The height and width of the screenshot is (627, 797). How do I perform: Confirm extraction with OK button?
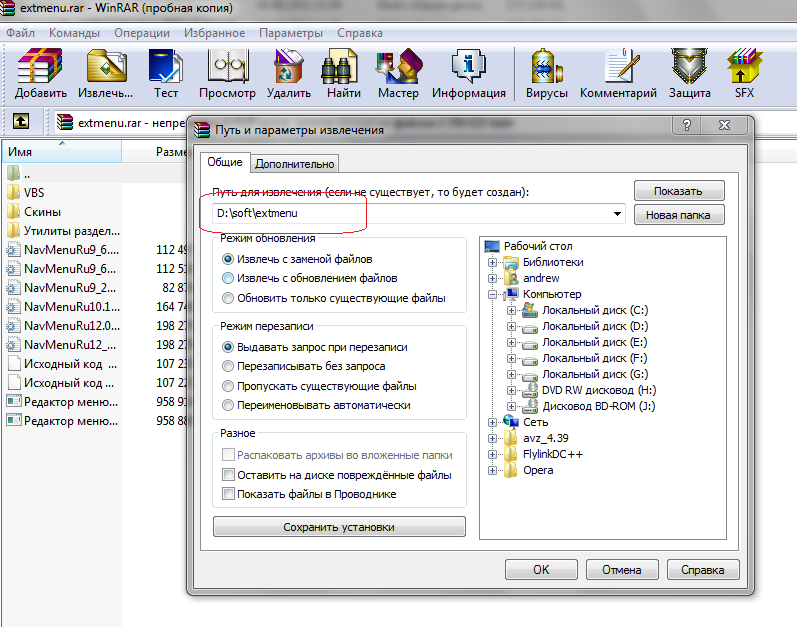coord(541,570)
